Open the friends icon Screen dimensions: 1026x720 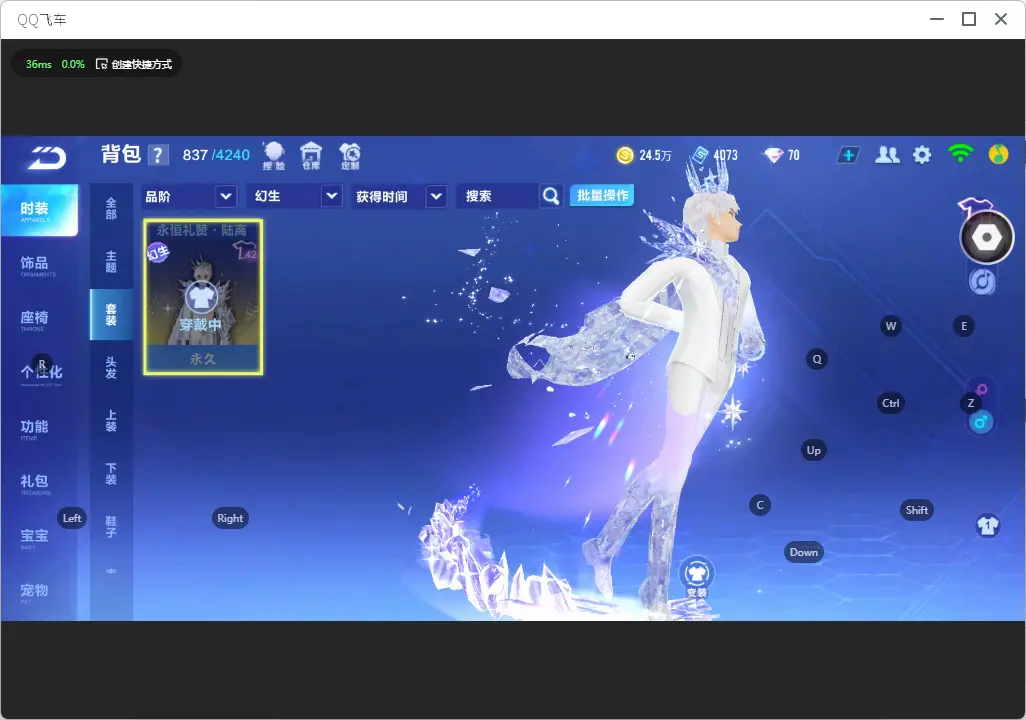click(x=887, y=155)
